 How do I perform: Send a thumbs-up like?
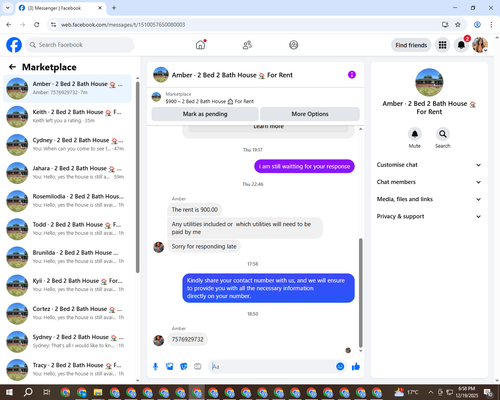tap(356, 367)
